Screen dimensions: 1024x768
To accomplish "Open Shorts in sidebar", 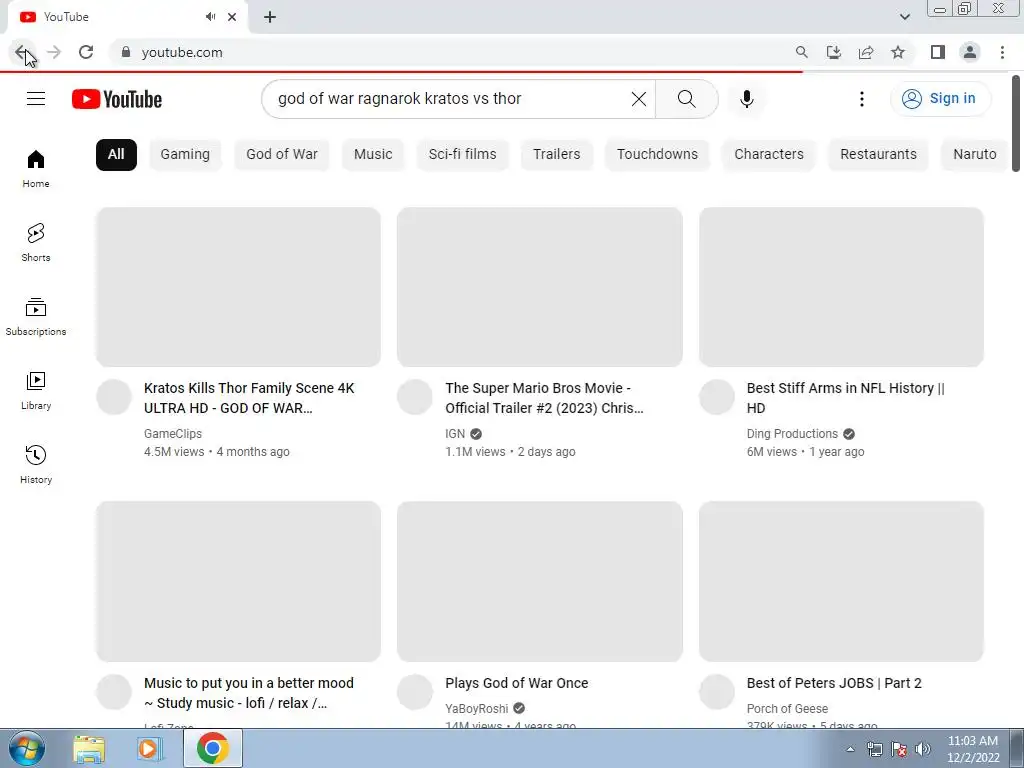I will pos(36,242).
